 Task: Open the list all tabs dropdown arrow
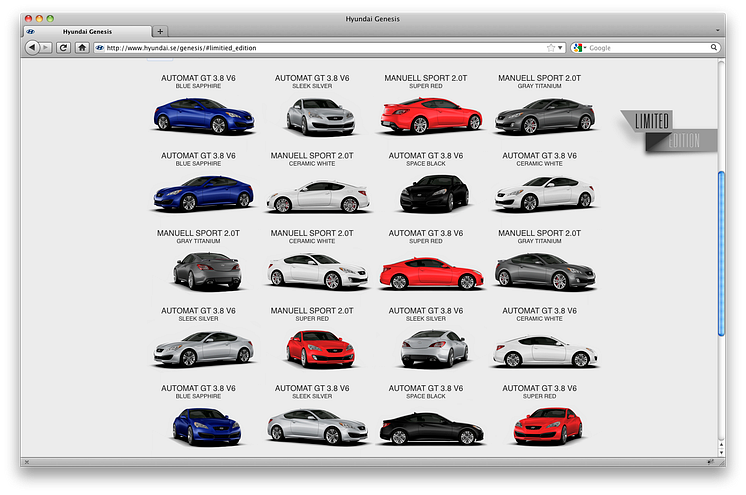(x=717, y=30)
